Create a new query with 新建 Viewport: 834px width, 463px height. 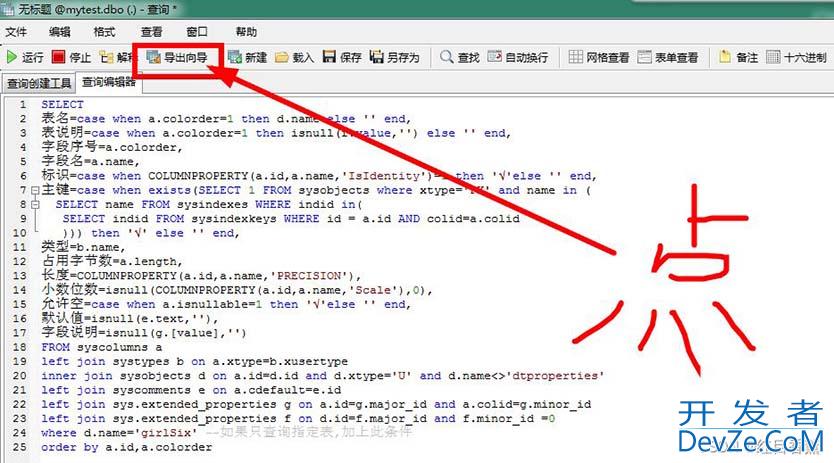[x=247, y=57]
